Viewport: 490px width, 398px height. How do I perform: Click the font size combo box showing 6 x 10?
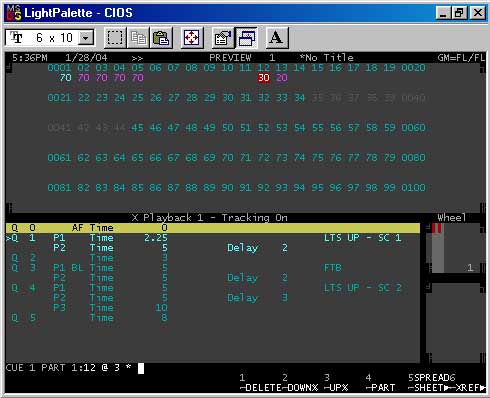point(50,38)
